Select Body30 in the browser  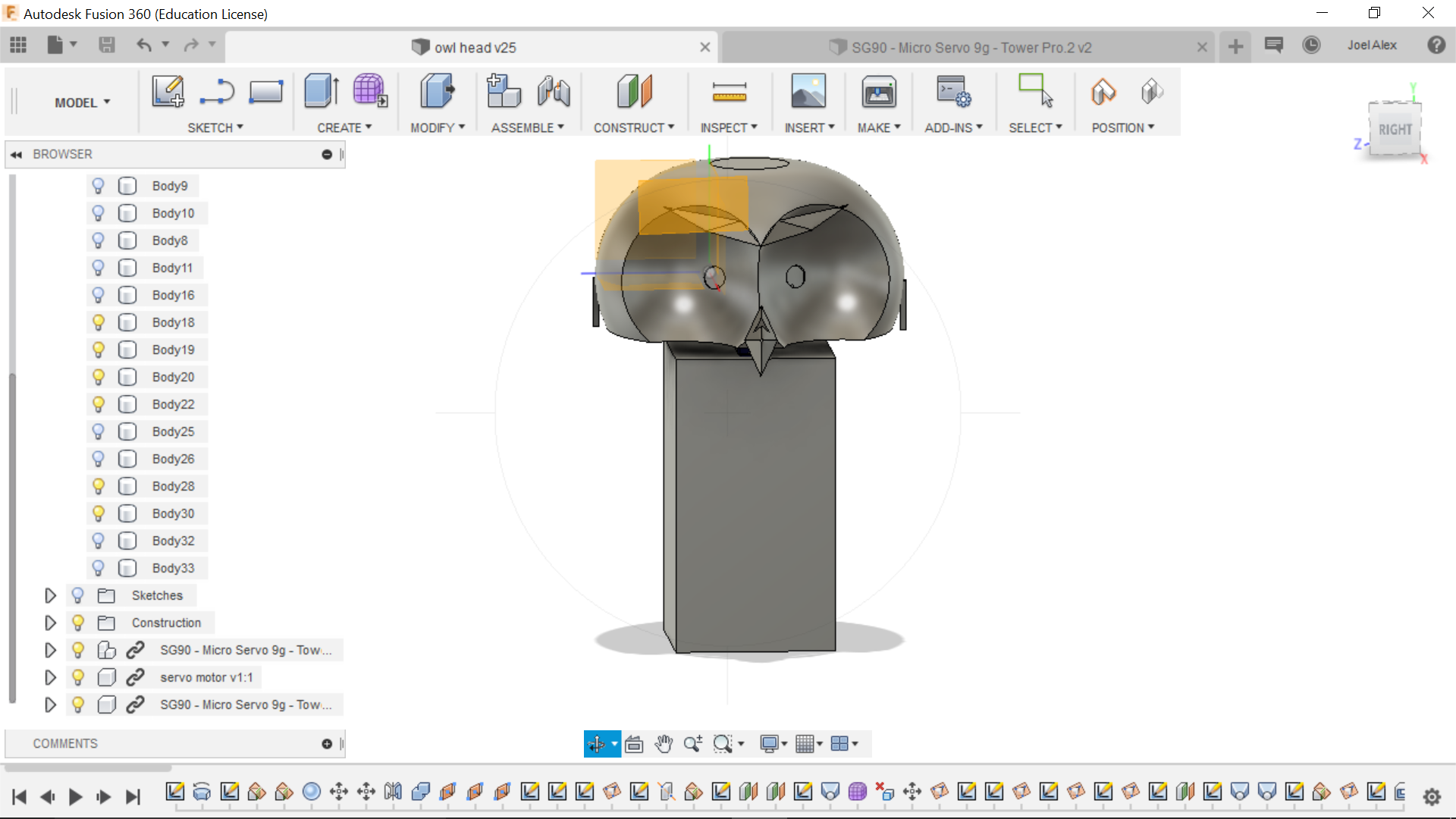click(x=173, y=513)
